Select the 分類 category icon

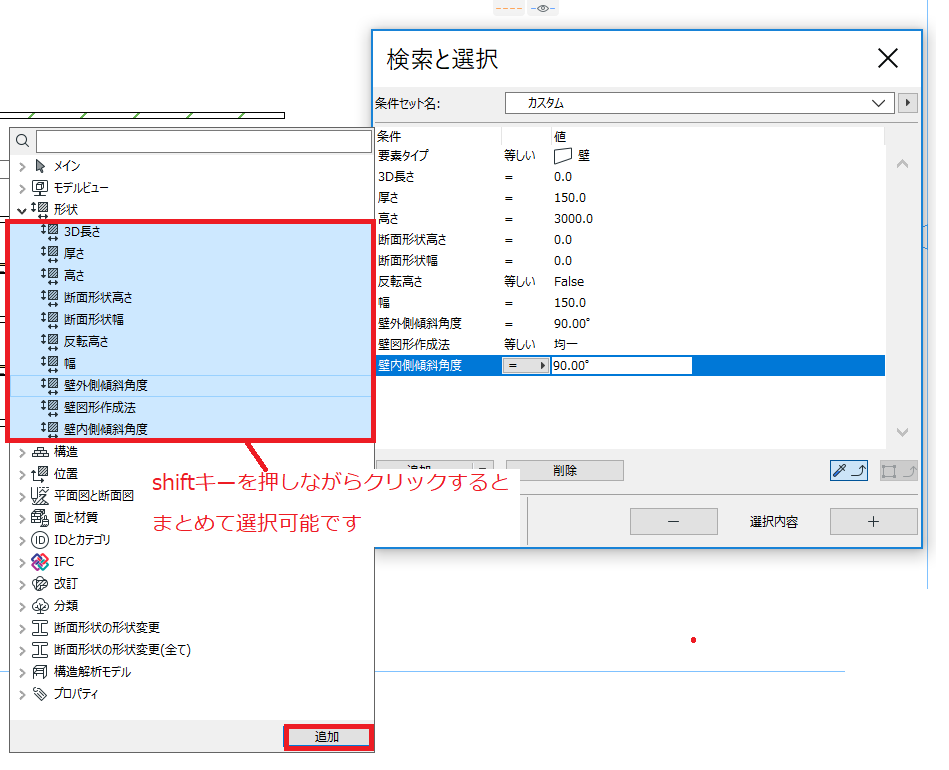point(40,606)
